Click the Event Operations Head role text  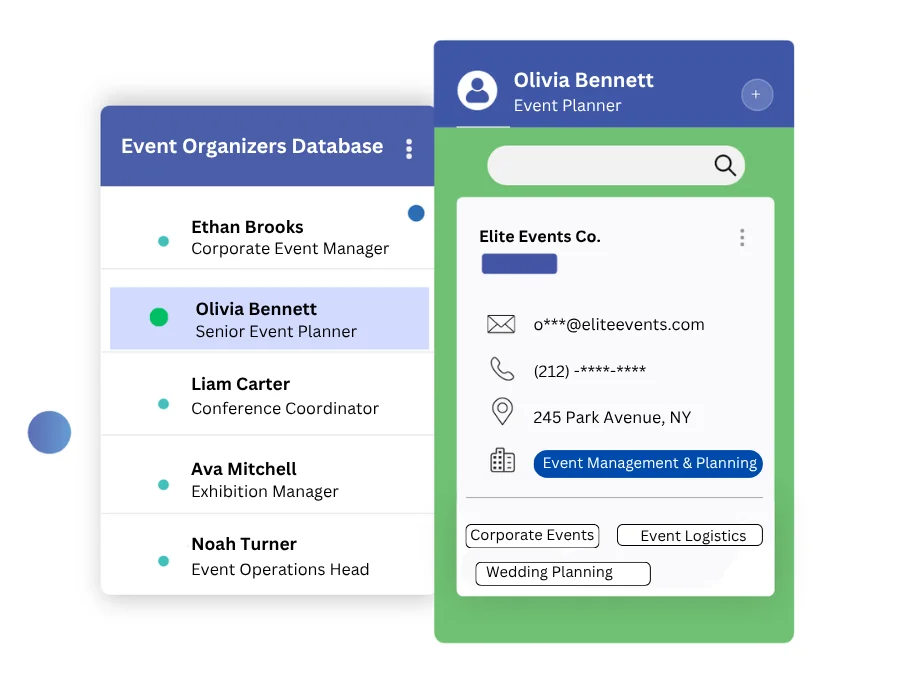click(x=280, y=569)
